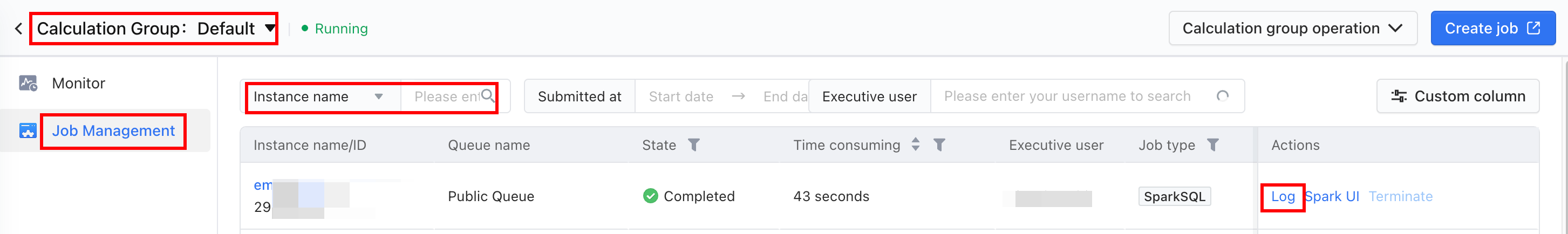Go back using the left chevron arrow
This screenshot has height=234, width=1568.
point(19,29)
